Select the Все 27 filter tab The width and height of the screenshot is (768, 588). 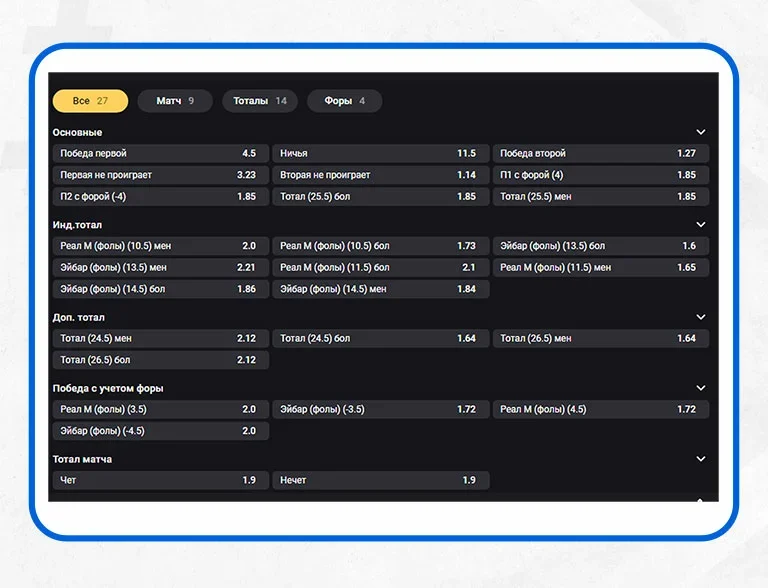pyautogui.click(x=90, y=101)
